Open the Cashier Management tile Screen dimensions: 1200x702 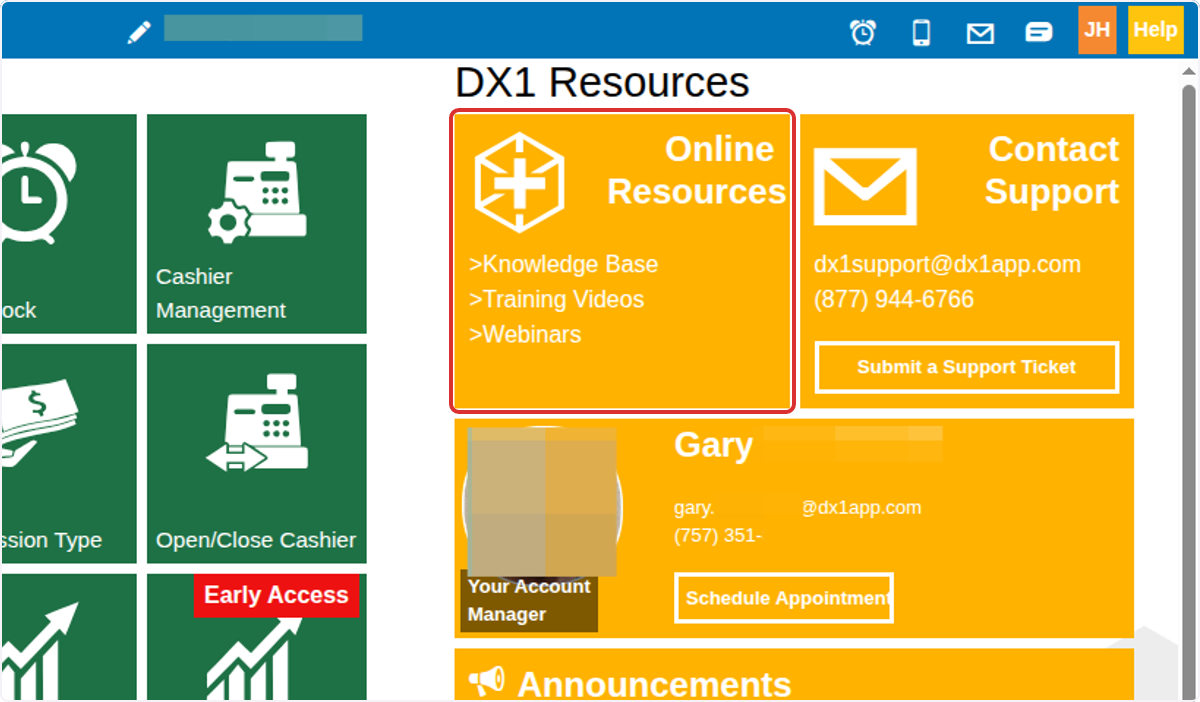click(257, 224)
